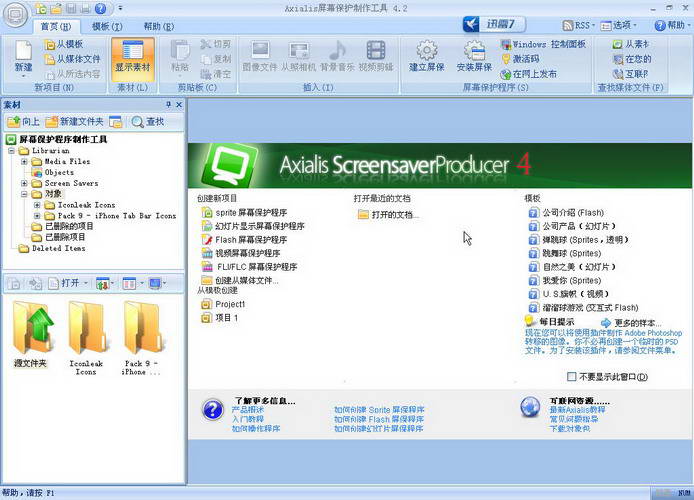Expand Pack 9 - iPhone Tab Bar Icons node
The height and width of the screenshot is (500, 694).
(x=38, y=216)
